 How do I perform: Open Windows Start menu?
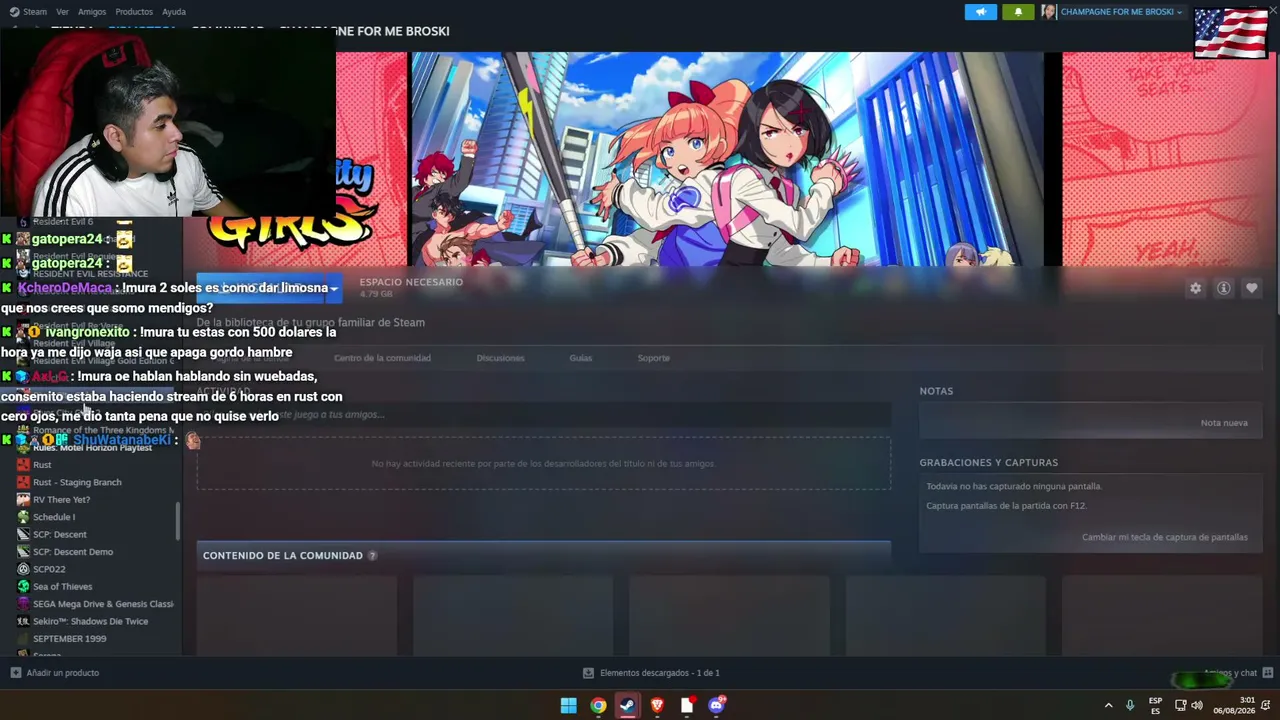pos(568,706)
